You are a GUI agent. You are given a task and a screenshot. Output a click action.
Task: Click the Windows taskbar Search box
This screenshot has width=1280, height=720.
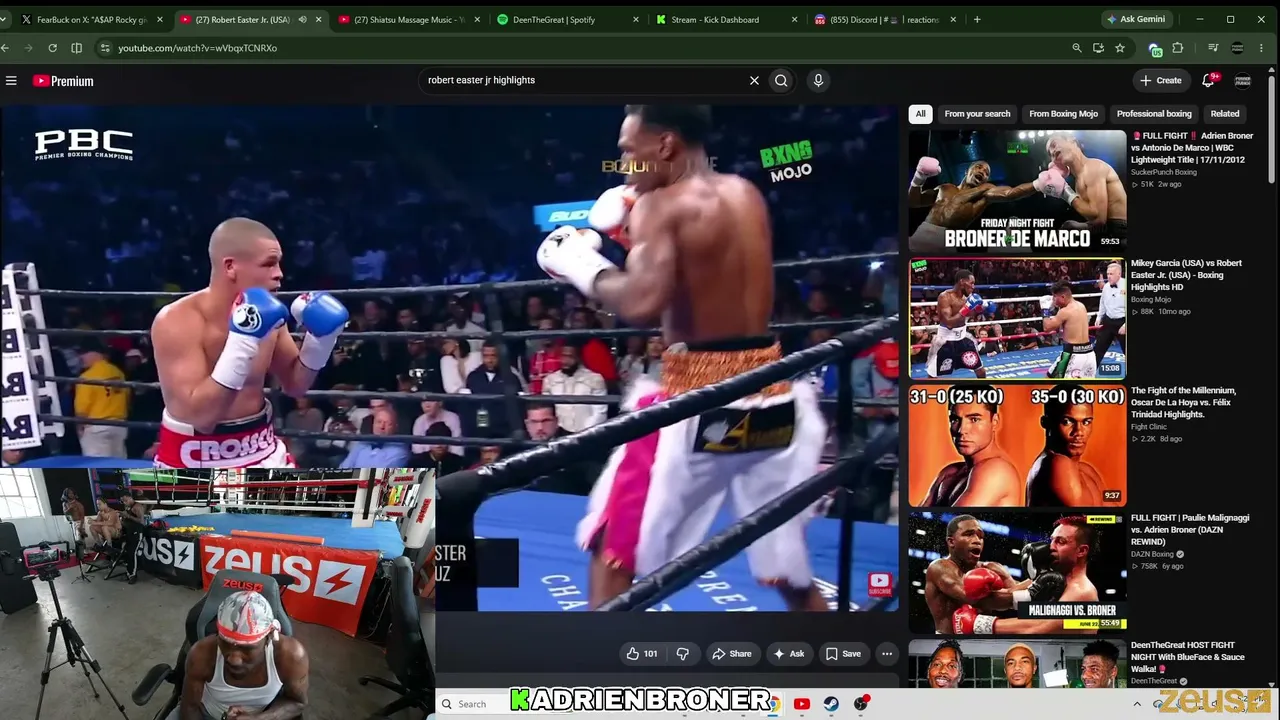[x=471, y=704]
